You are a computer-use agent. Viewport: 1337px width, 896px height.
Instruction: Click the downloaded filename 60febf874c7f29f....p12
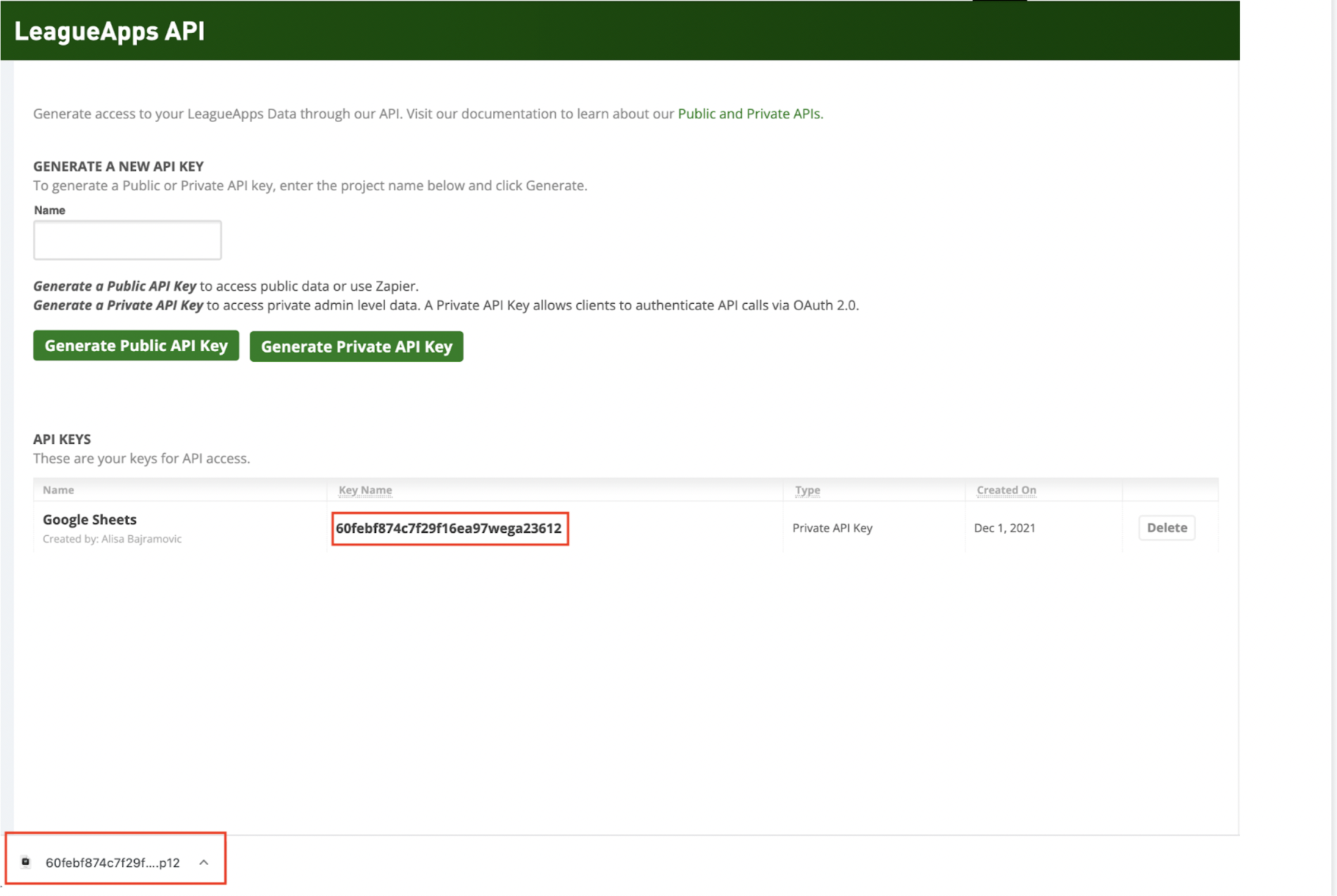point(113,862)
